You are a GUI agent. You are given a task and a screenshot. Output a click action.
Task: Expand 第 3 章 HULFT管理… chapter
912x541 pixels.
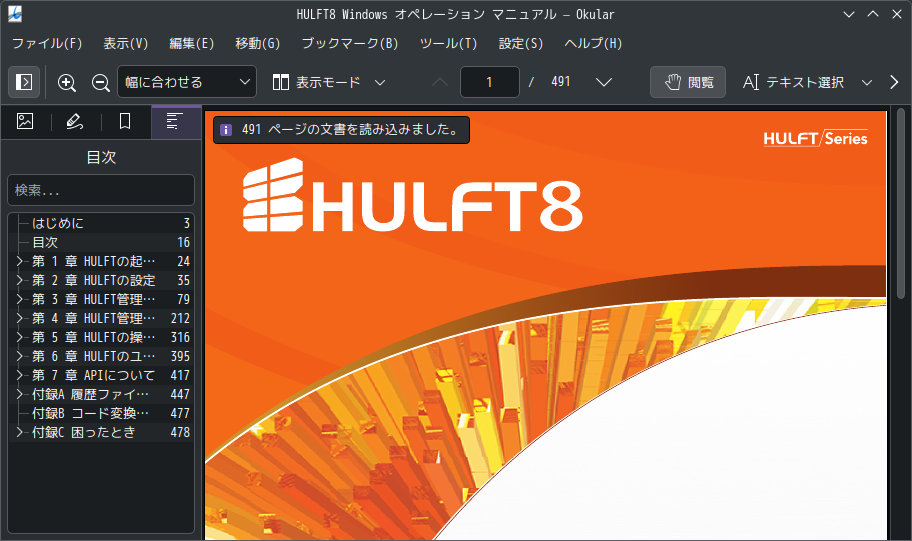click(x=19, y=299)
